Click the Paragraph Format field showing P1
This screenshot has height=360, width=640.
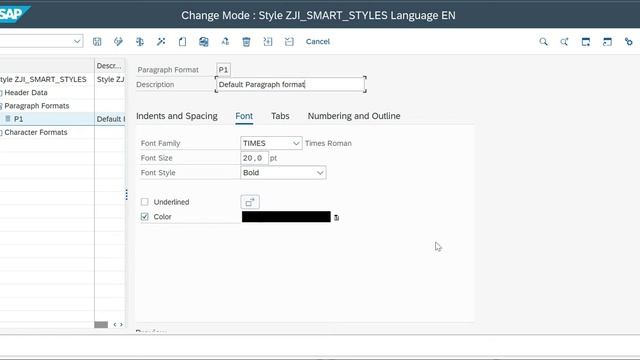223,70
